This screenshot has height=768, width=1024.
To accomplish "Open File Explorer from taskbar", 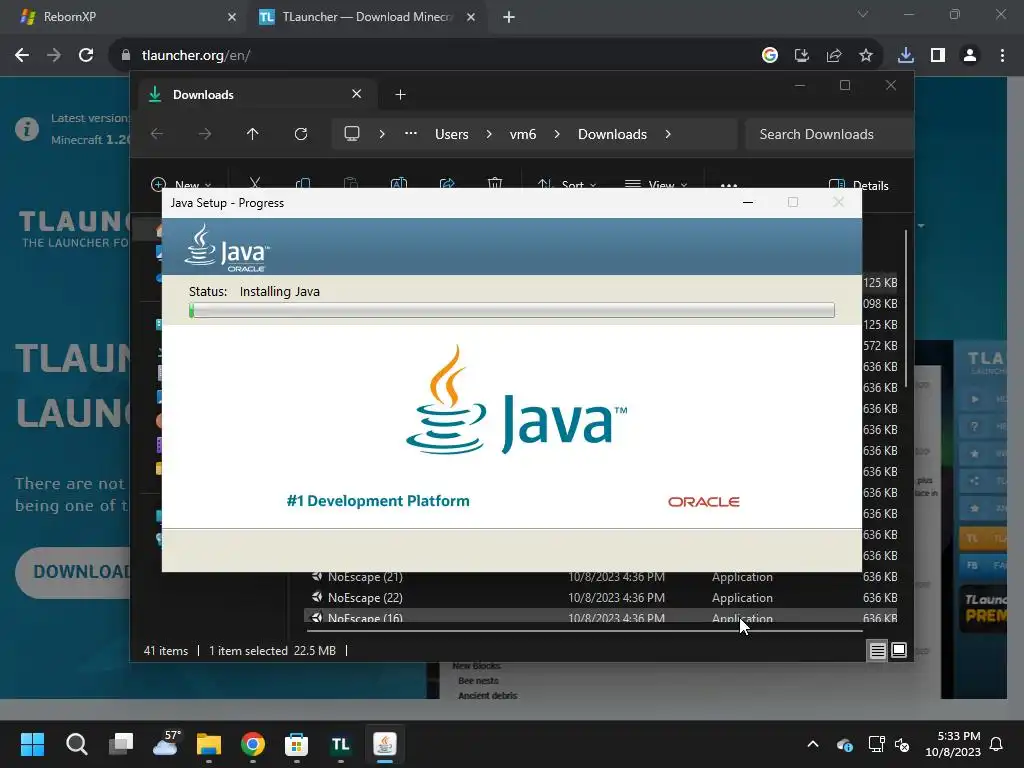I will [209, 744].
